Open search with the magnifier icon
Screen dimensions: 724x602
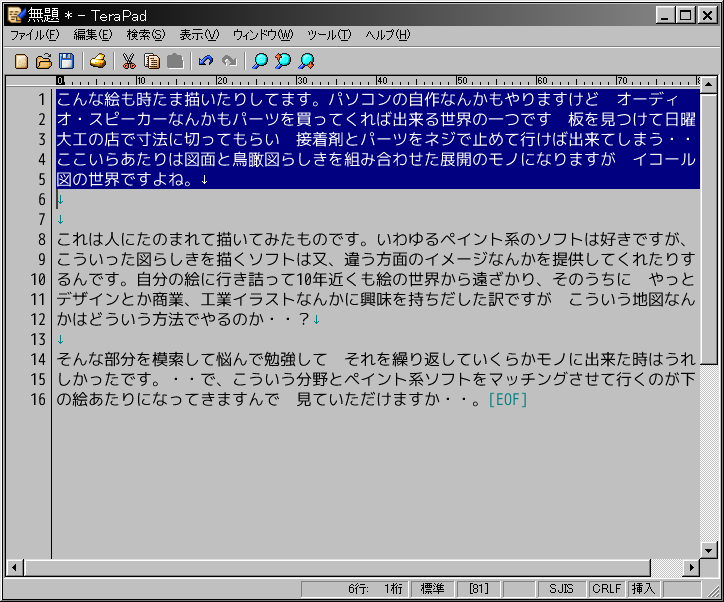260,61
